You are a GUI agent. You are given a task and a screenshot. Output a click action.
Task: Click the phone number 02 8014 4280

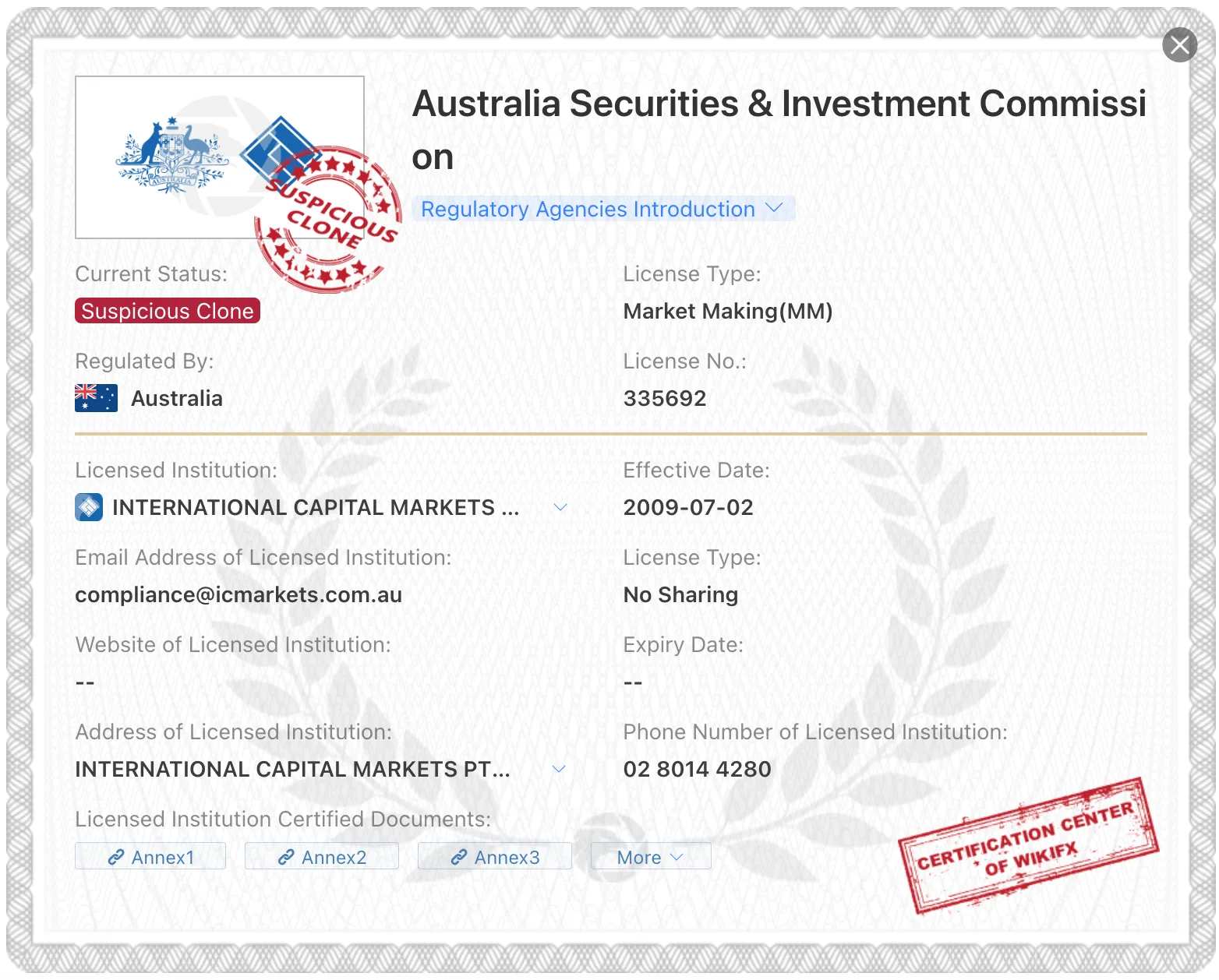click(697, 769)
